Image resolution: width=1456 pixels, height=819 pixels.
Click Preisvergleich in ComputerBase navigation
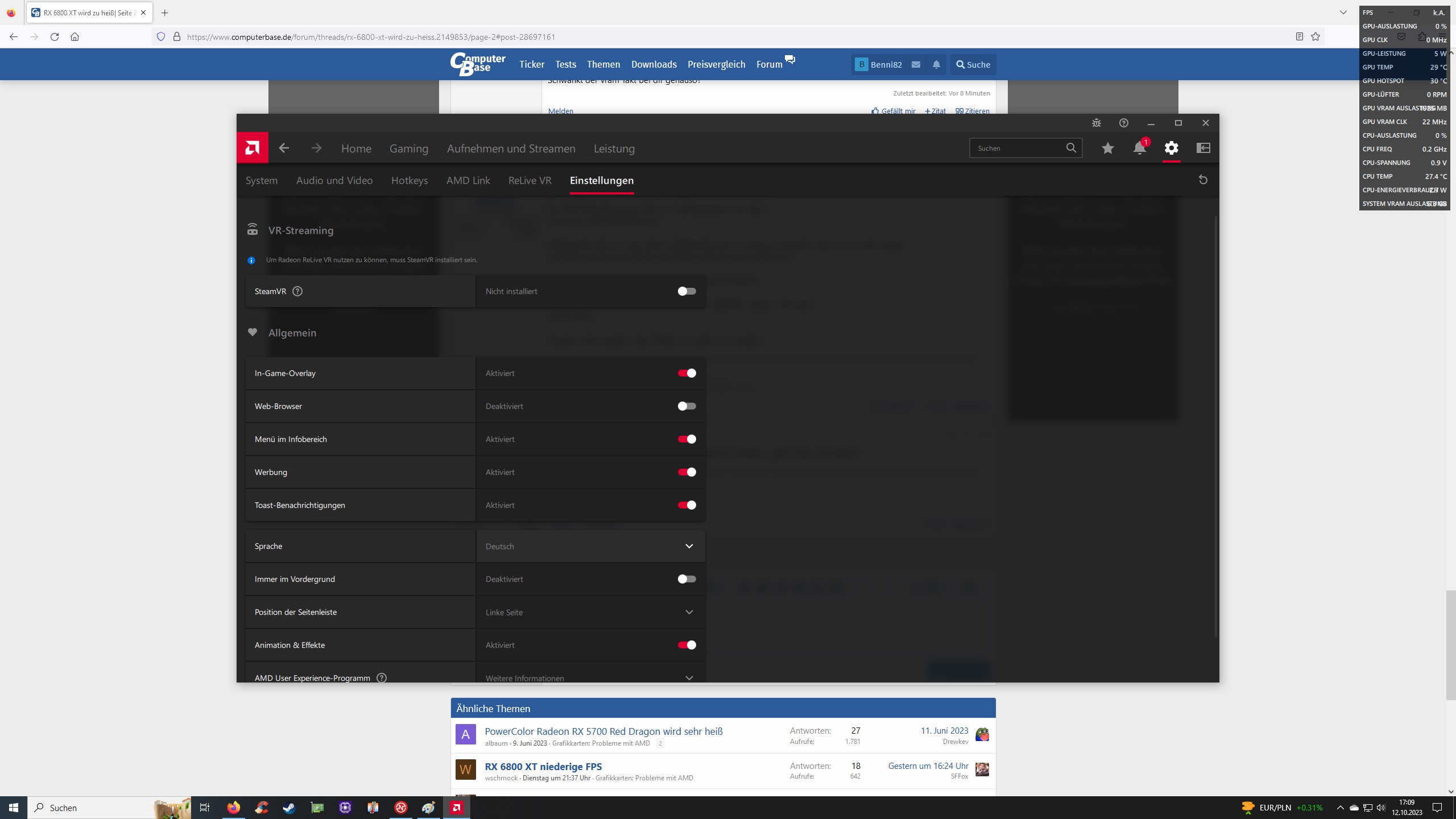pyautogui.click(x=716, y=64)
